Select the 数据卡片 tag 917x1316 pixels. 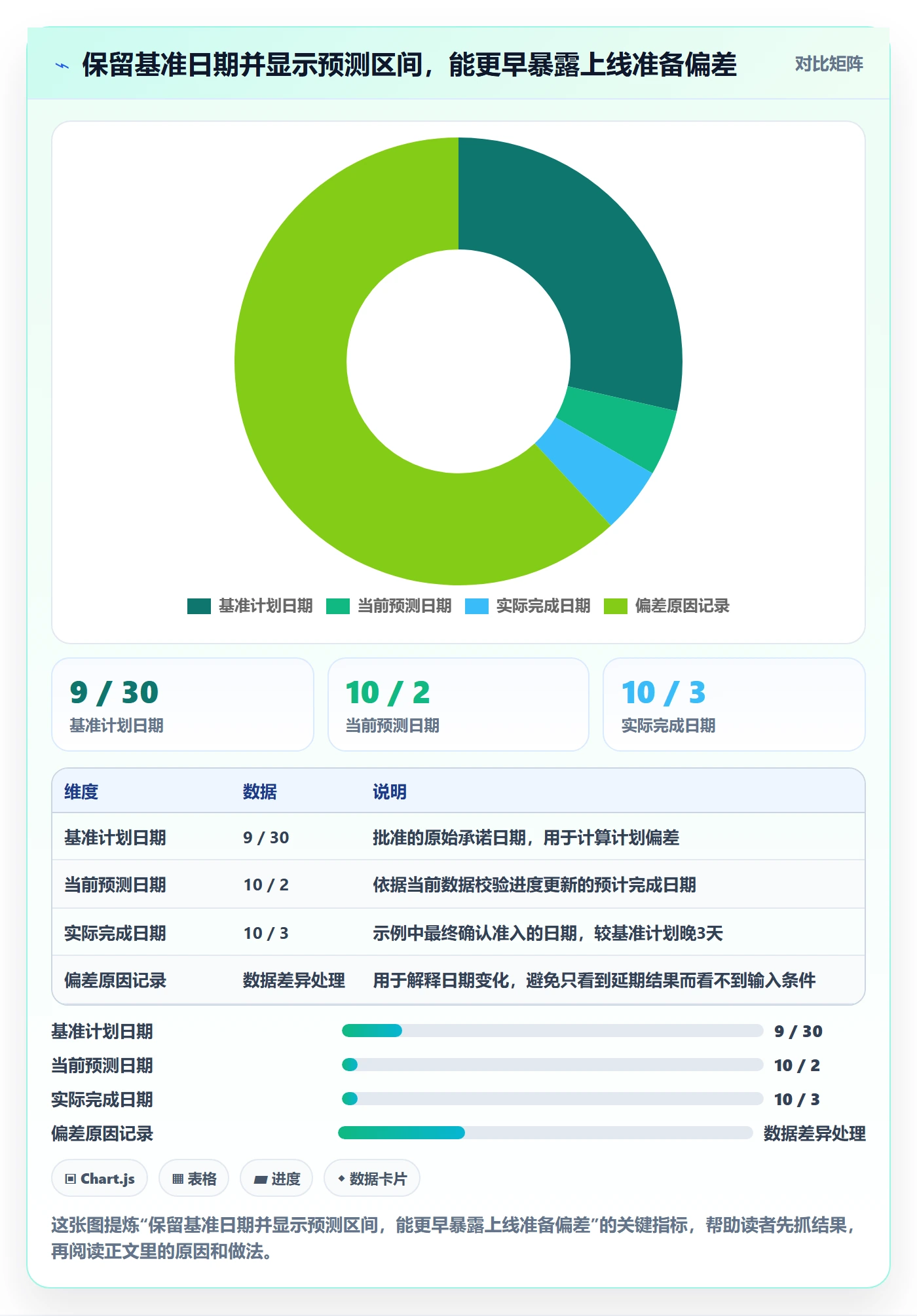(x=372, y=1179)
